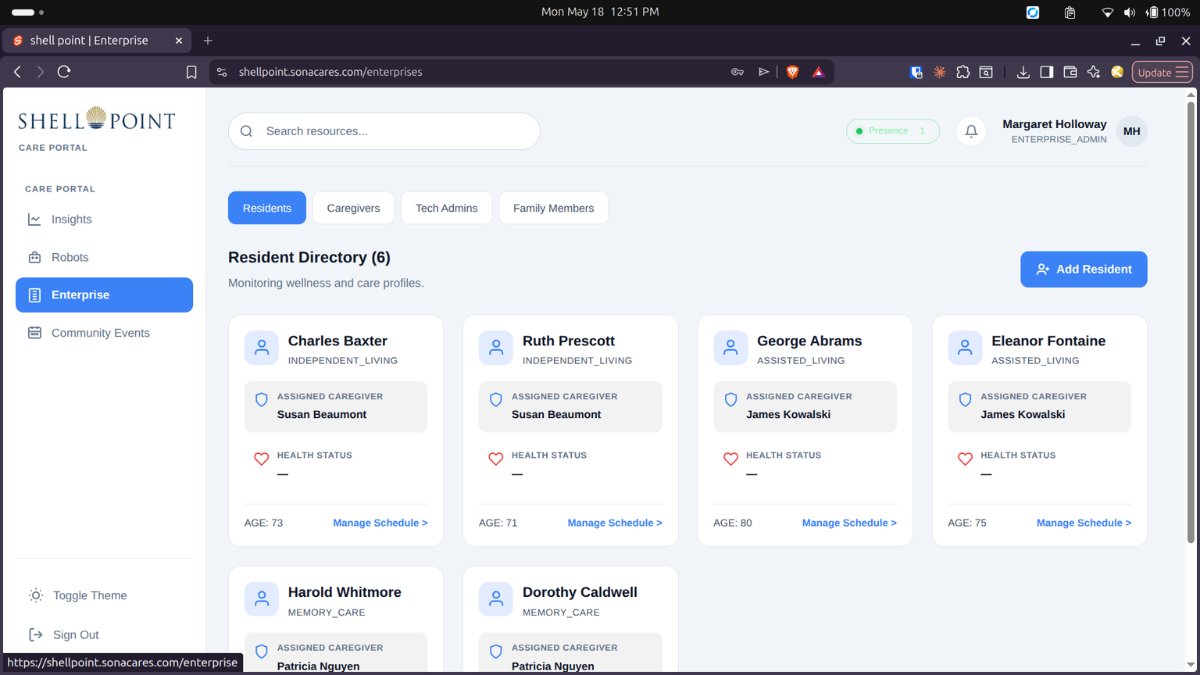The image size is (1200, 675).
Task: Select the shell point | Enterprise browser tab
Action: 97,41
